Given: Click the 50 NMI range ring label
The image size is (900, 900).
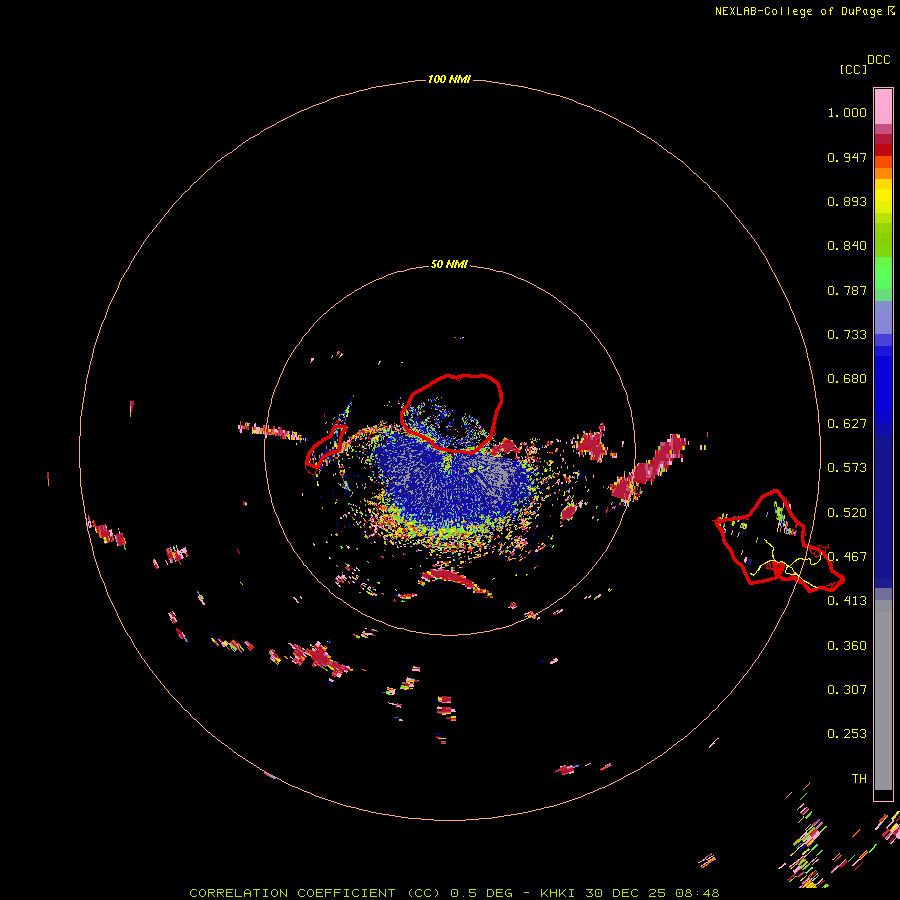Looking at the screenshot, I should (x=449, y=264).
